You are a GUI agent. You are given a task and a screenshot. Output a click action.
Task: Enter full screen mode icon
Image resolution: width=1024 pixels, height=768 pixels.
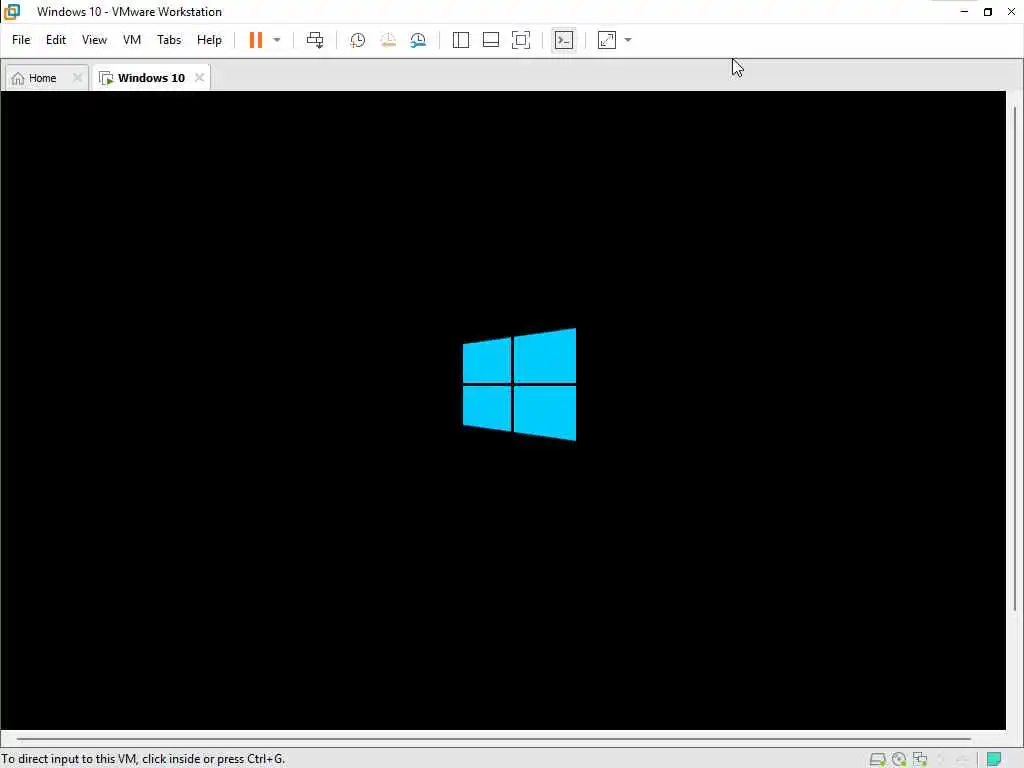(520, 40)
